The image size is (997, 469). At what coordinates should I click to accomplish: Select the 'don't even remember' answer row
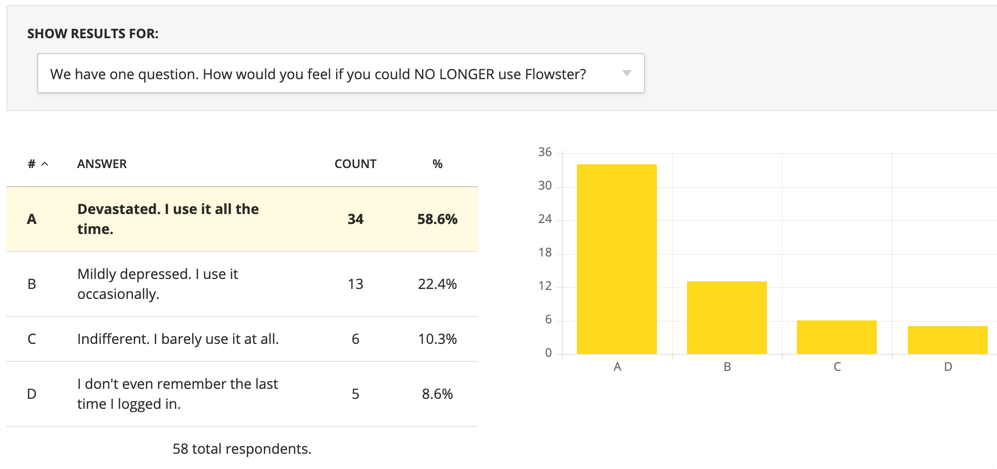(242, 394)
